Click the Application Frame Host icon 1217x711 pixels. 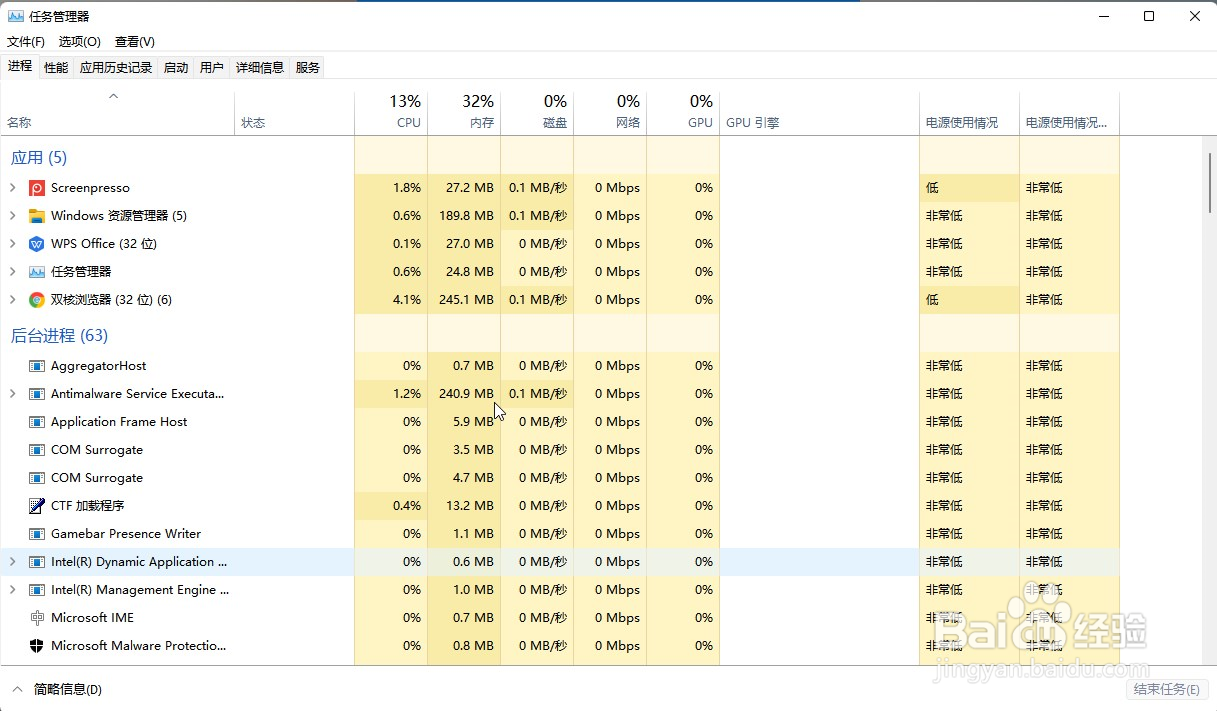(37, 422)
